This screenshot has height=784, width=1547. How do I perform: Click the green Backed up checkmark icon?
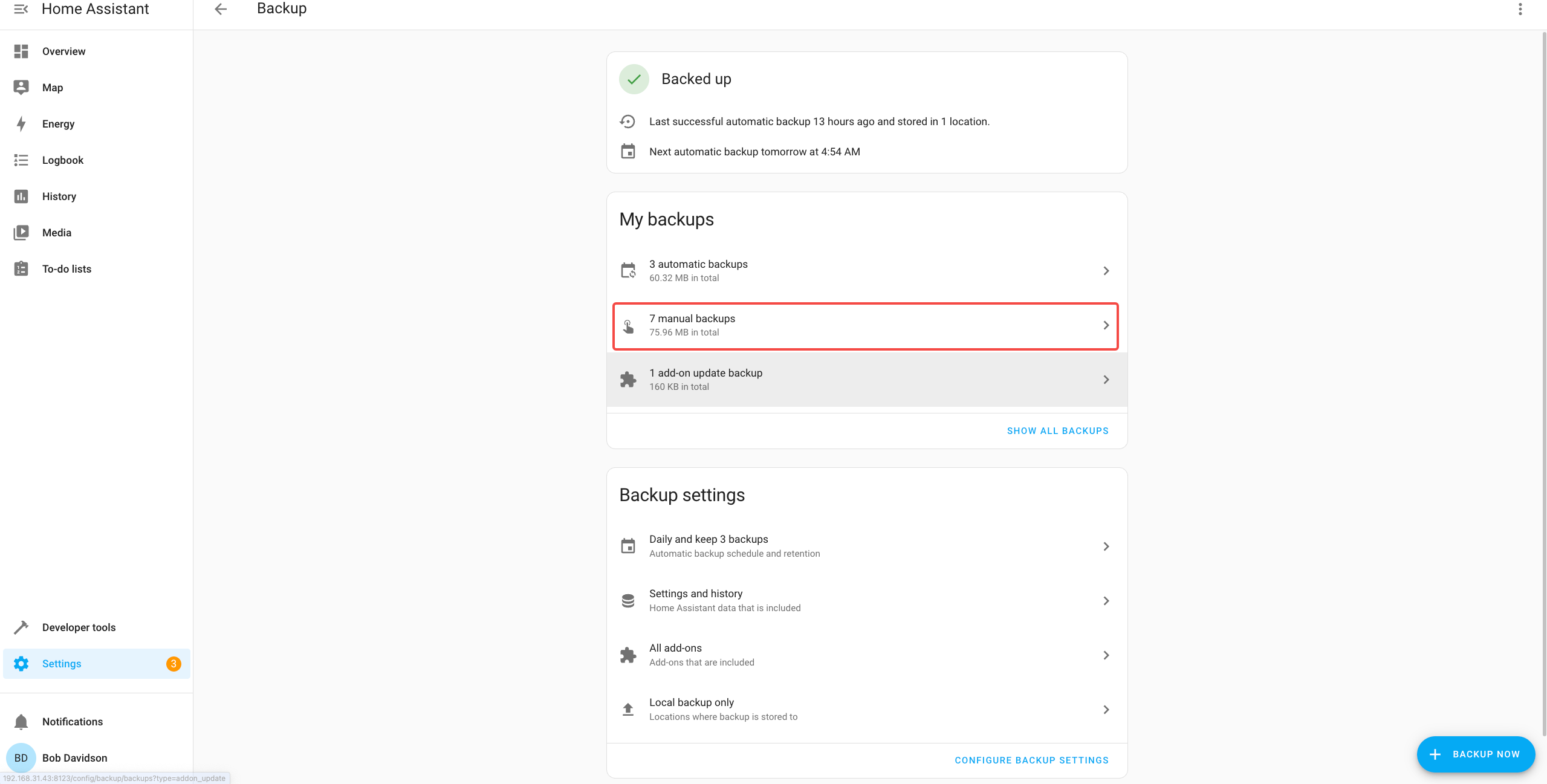(x=634, y=79)
